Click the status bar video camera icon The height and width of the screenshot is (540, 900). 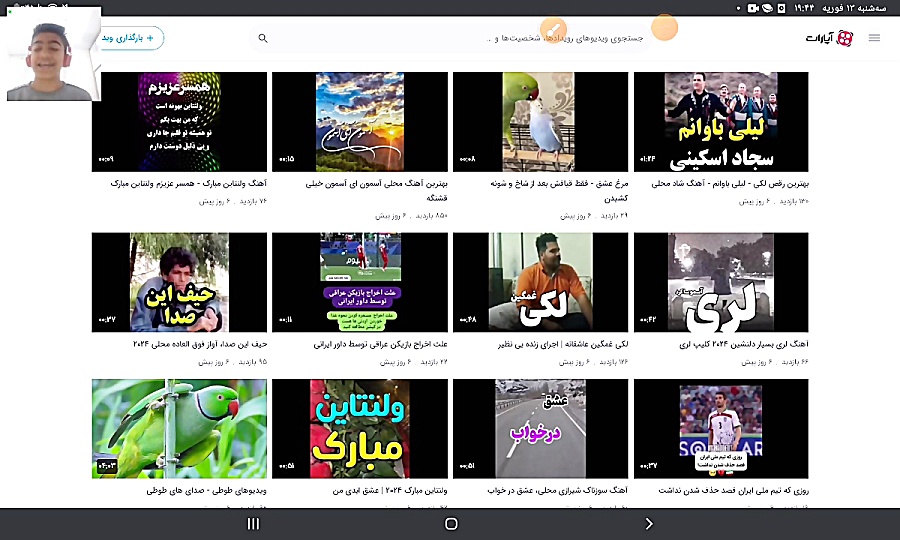pyautogui.click(x=752, y=8)
